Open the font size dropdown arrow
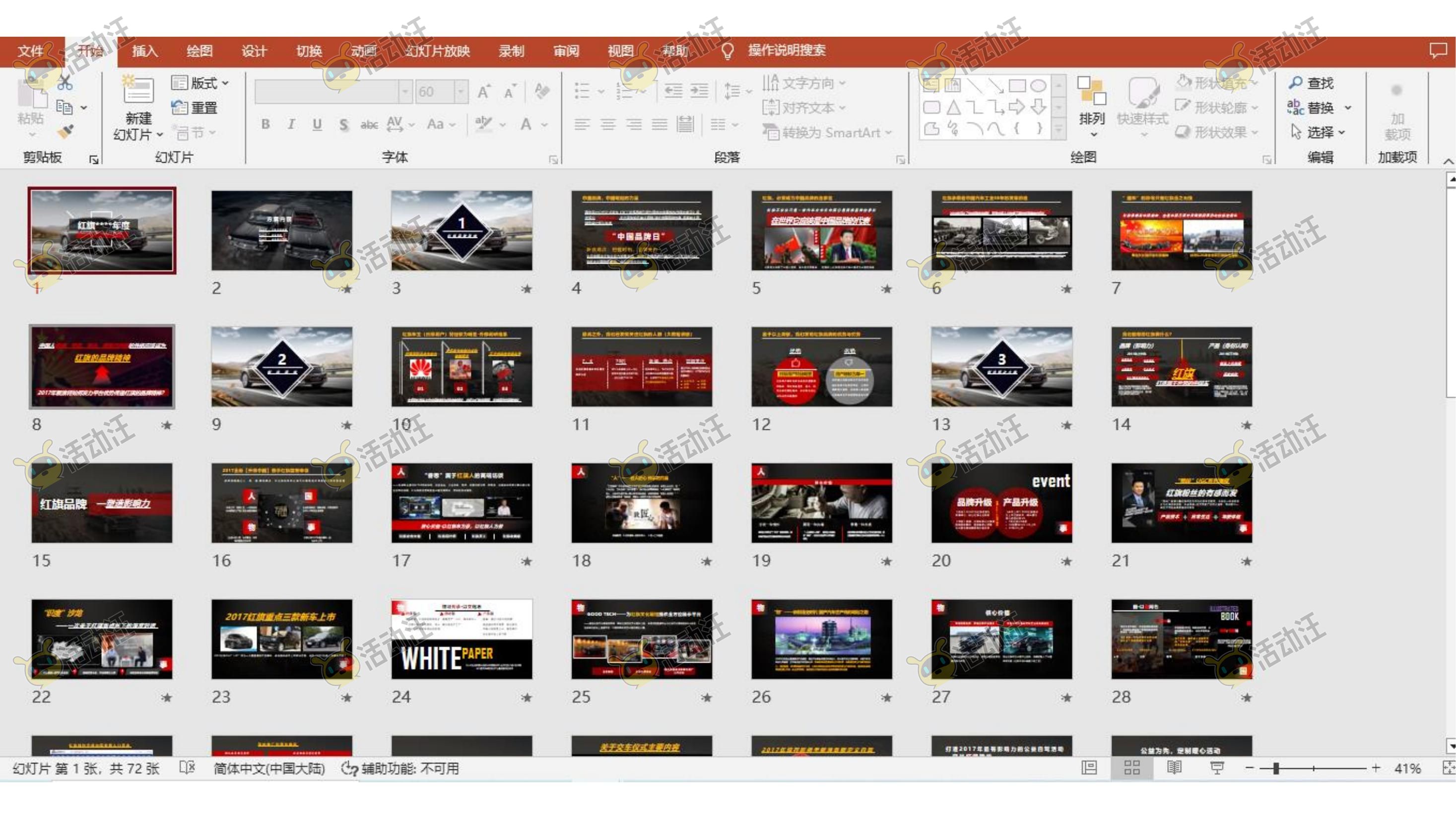The height and width of the screenshot is (819, 1456). click(461, 91)
